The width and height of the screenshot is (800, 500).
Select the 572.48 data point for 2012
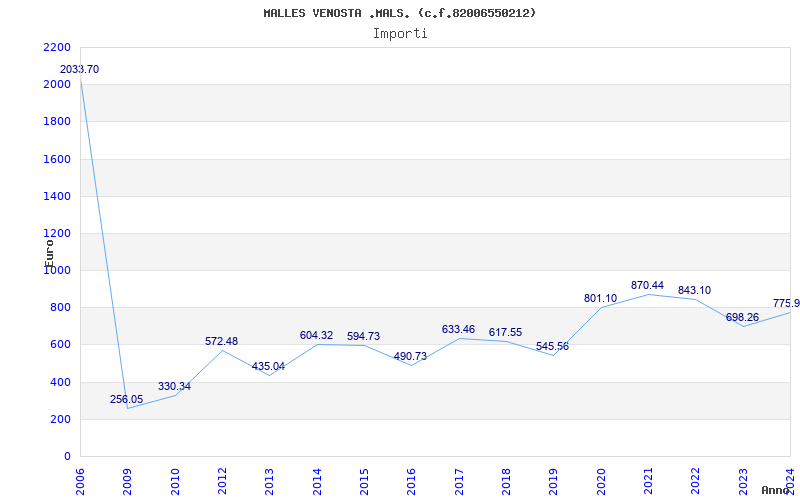pyautogui.click(x=221, y=341)
